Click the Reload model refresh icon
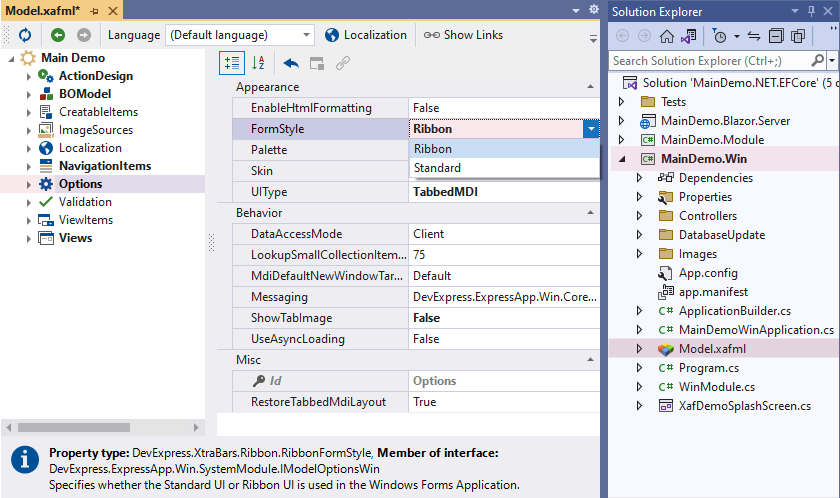Image resolution: width=840 pixels, height=498 pixels. pyautogui.click(x=25, y=35)
